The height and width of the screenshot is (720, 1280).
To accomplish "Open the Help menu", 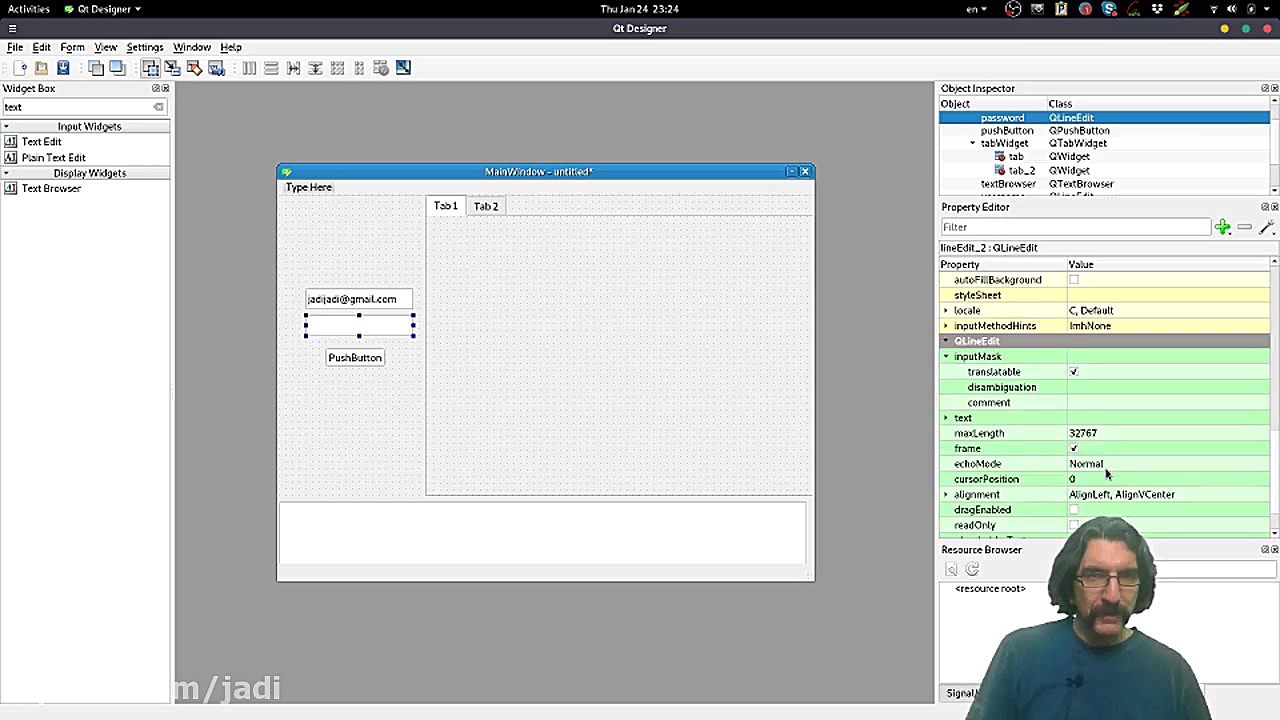I will point(231,47).
